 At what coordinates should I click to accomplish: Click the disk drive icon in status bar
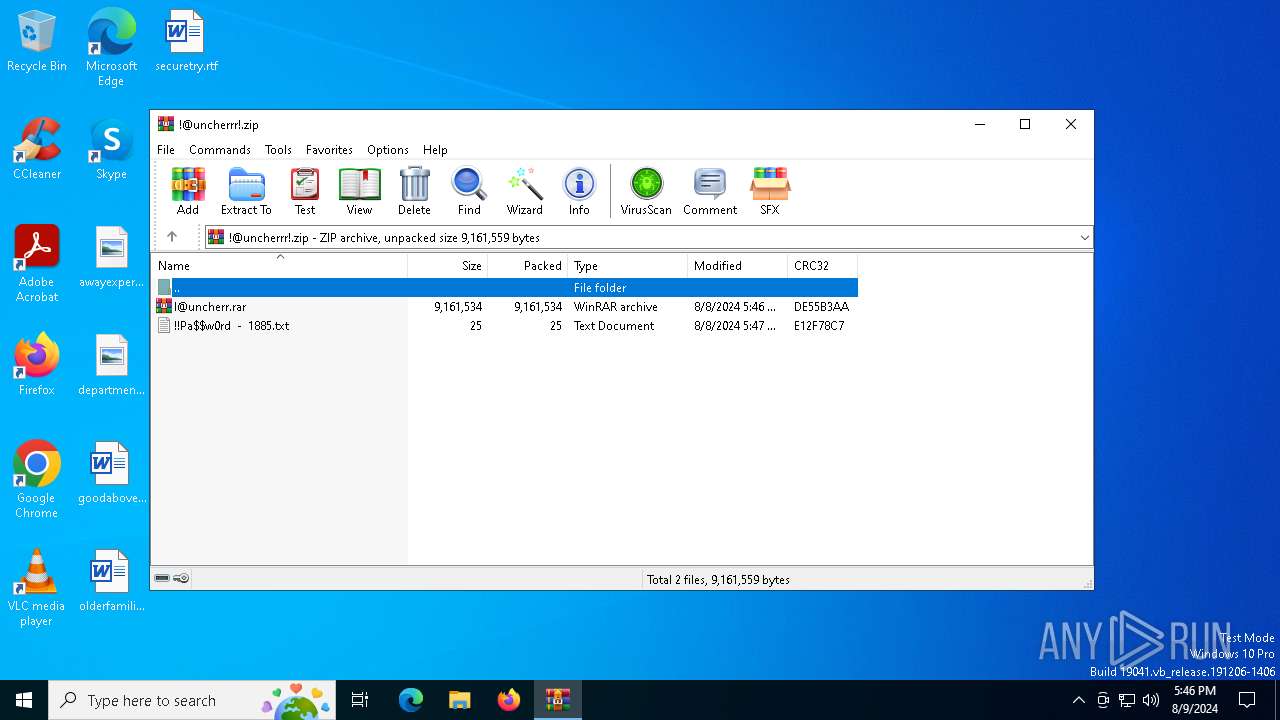162,578
